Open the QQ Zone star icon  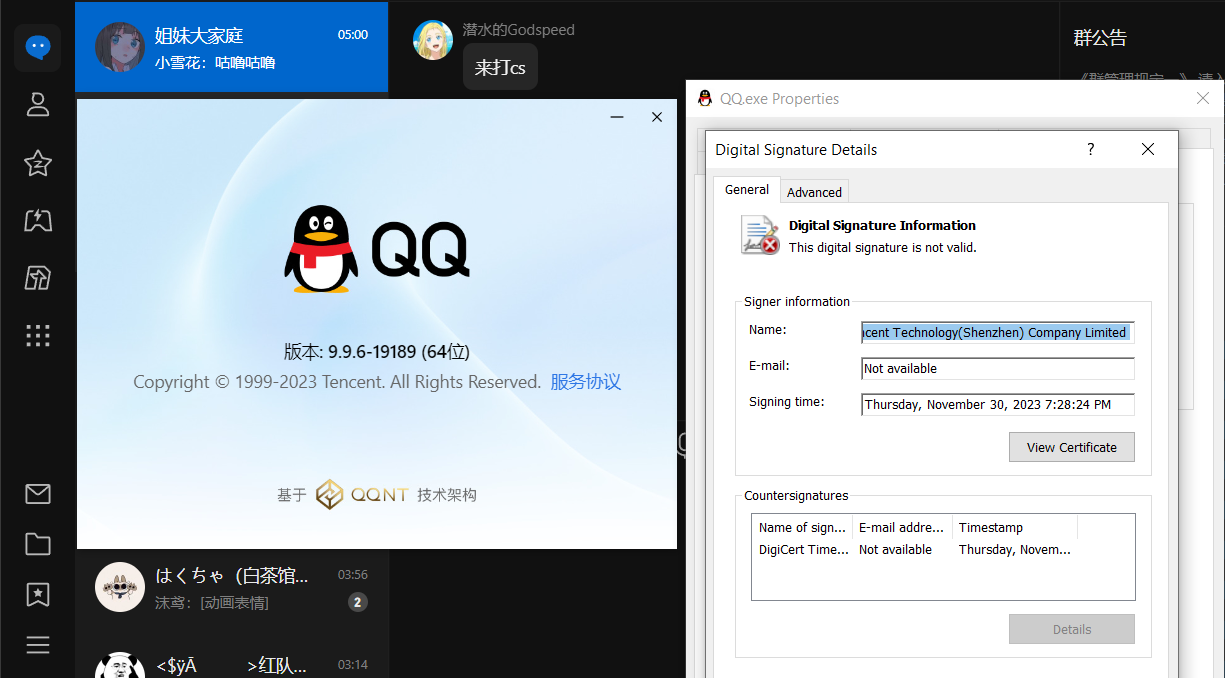click(38, 163)
